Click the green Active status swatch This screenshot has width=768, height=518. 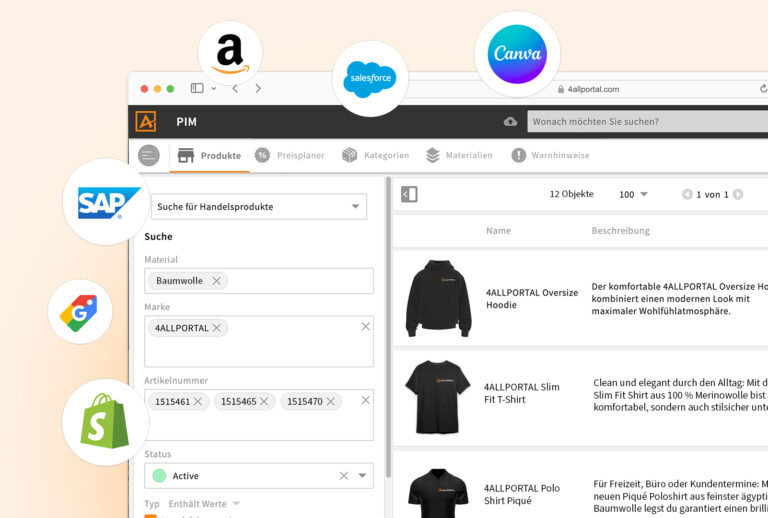pyautogui.click(x=159, y=476)
